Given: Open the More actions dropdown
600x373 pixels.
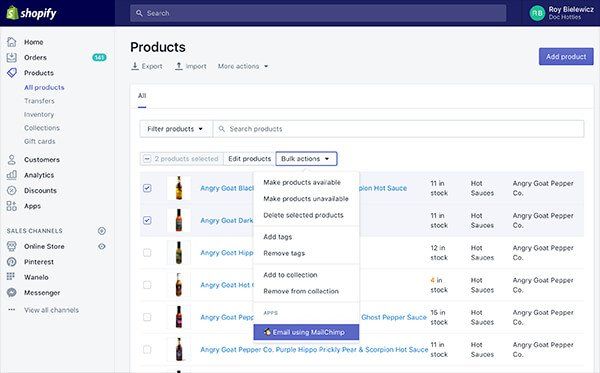Looking at the screenshot, I should [243, 66].
